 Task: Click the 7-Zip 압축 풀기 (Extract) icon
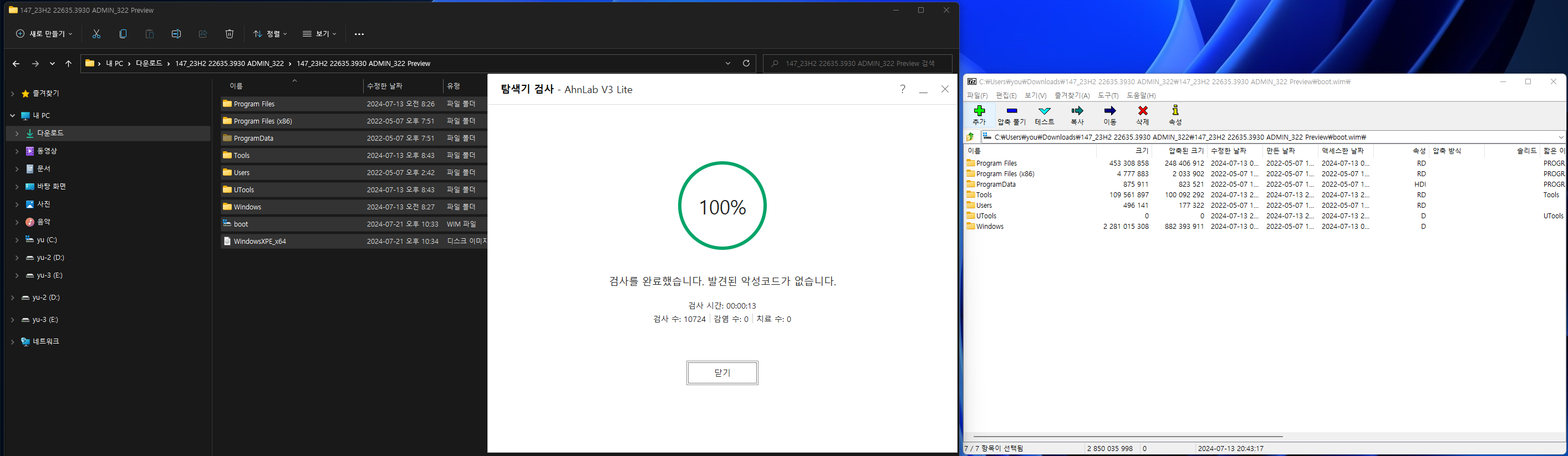[x=1012, y=111]
